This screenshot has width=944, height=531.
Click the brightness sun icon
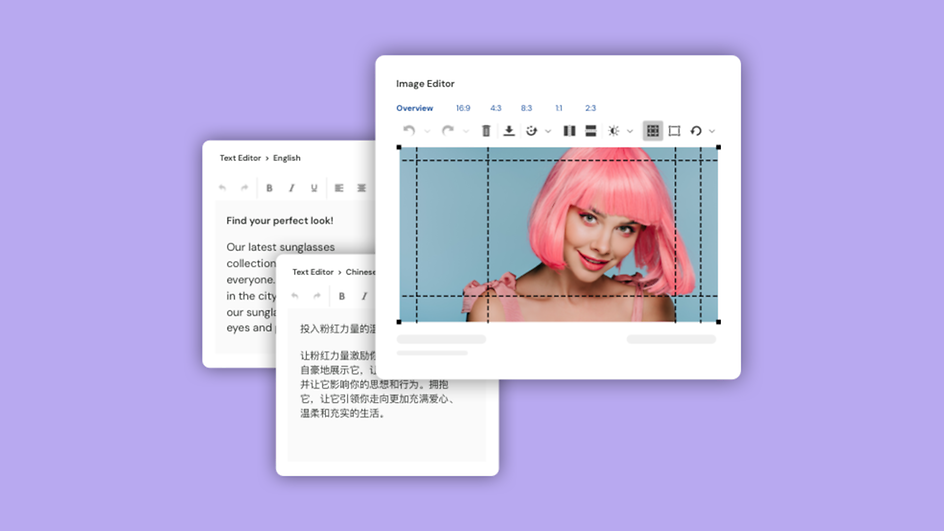click(614, 131)
